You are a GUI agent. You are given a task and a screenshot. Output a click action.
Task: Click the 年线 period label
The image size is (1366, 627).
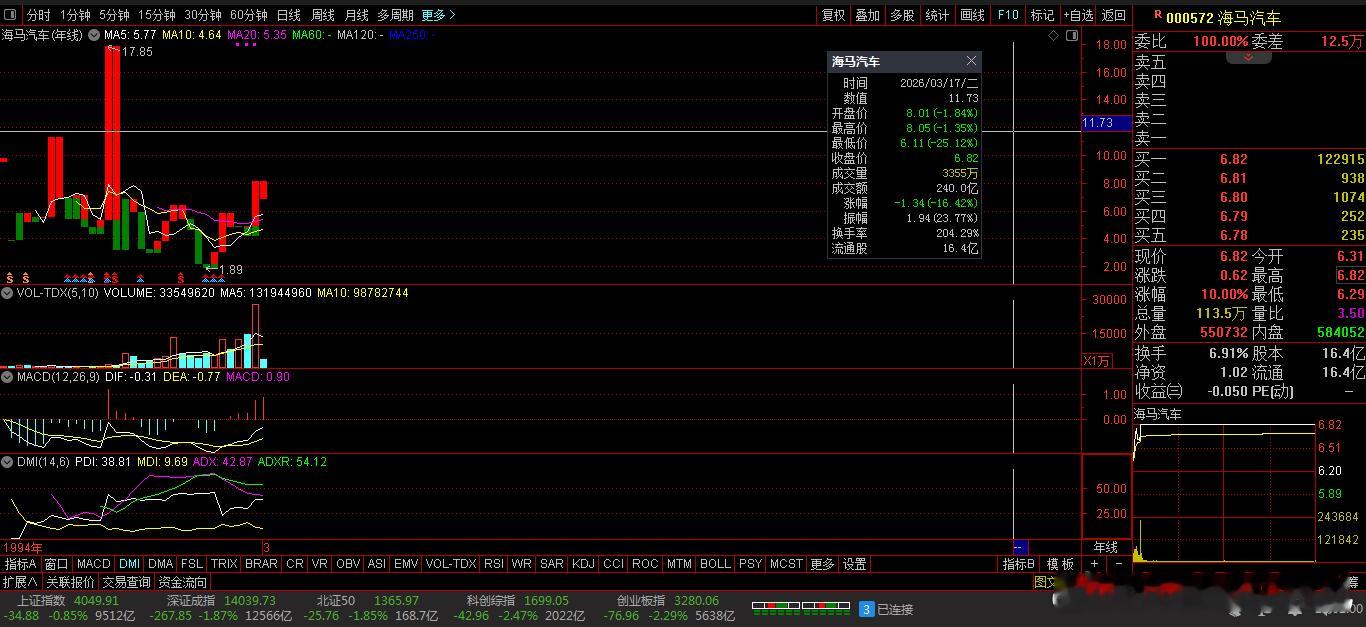[x=1106, y=547]
